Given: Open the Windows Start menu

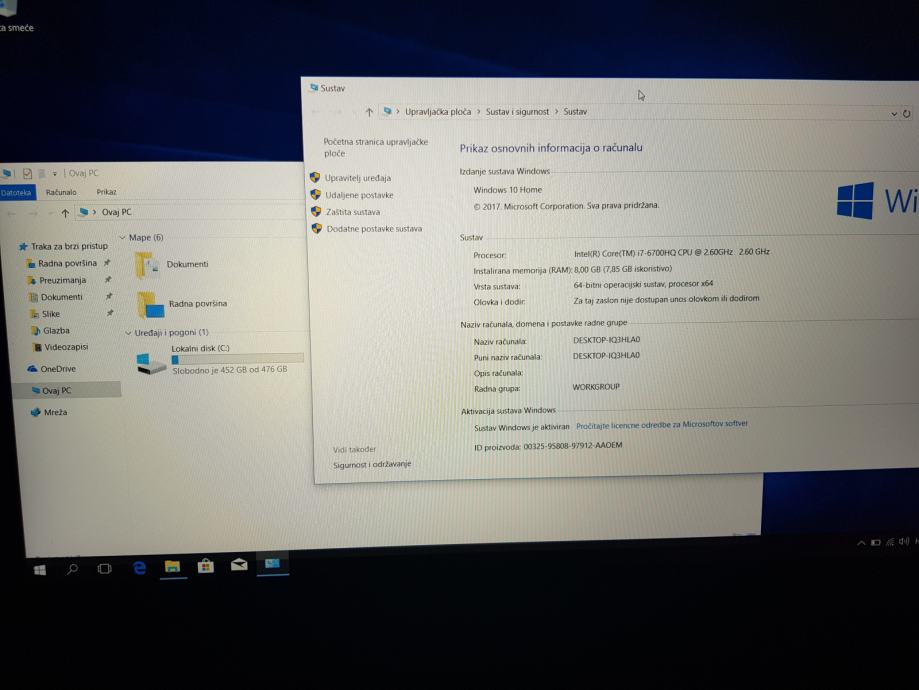Looking at the screenshot, I should coord(40,570).
